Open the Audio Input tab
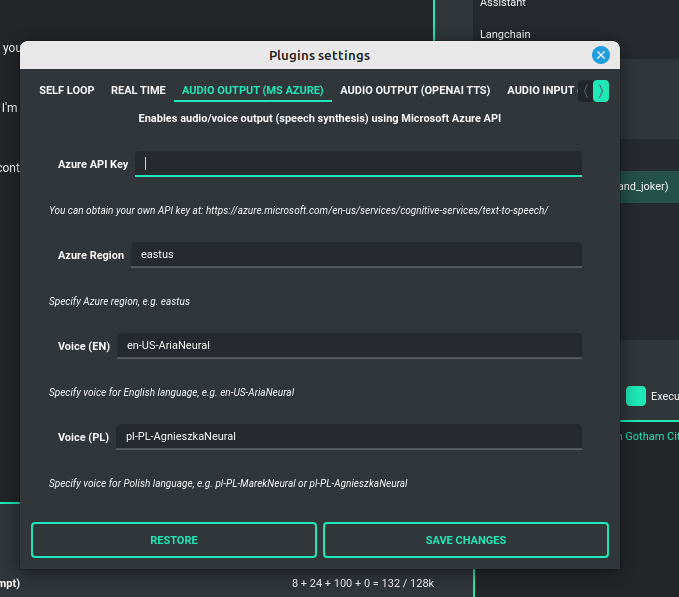This screenshot has width=679, height=597. pos(540,90)
